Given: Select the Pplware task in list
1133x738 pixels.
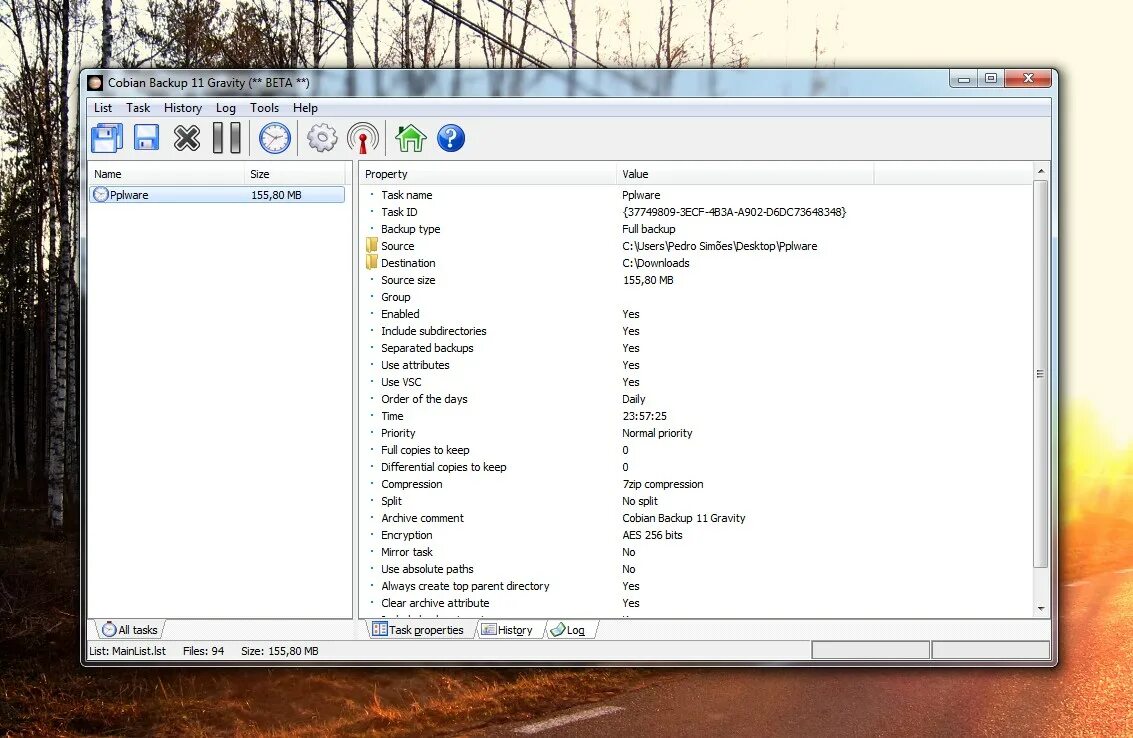Looking at the screenshot, I should (217, 194).
